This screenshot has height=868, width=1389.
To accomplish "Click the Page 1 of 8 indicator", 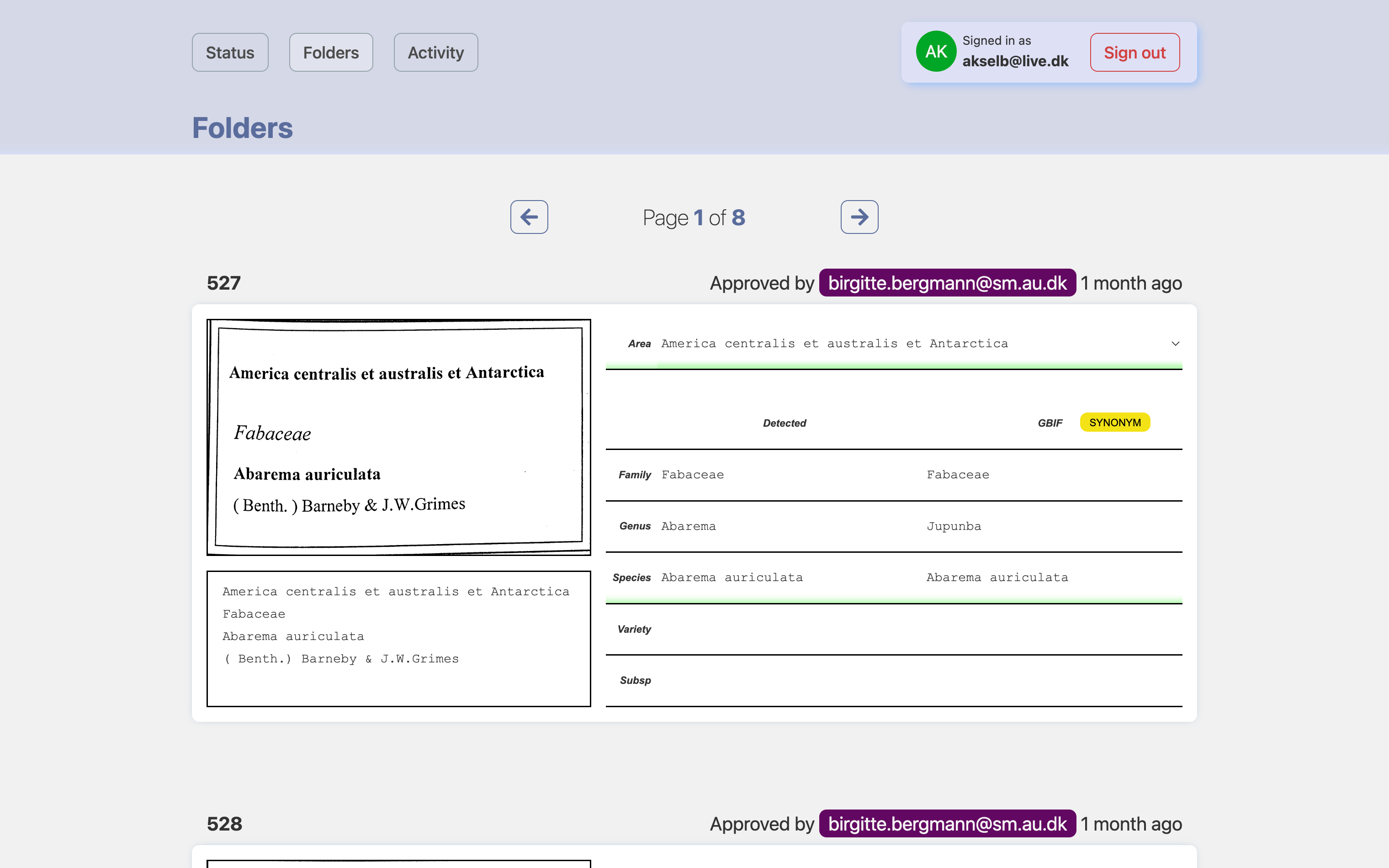I will [x=694, y=217].
